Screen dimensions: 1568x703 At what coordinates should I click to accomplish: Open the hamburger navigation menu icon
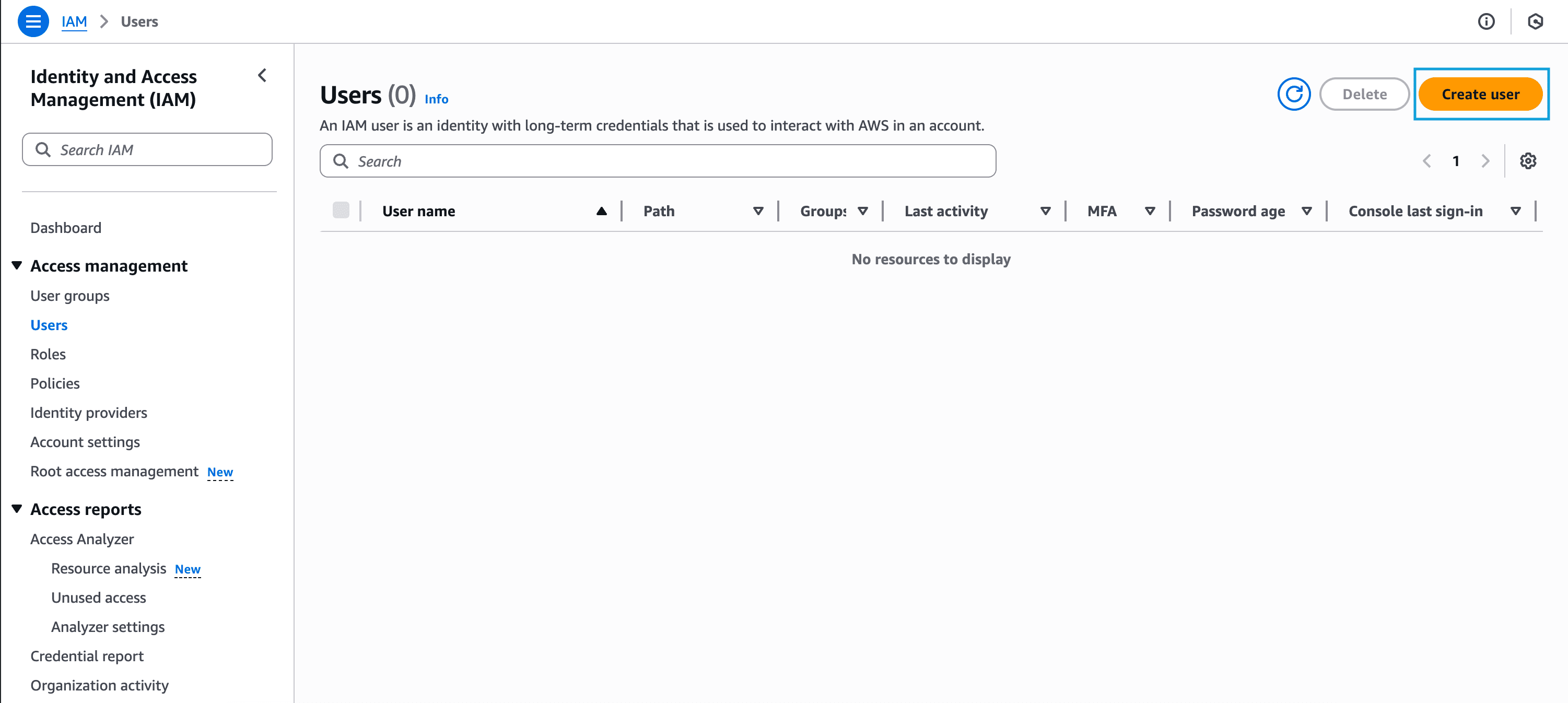[x=33, y=21]
